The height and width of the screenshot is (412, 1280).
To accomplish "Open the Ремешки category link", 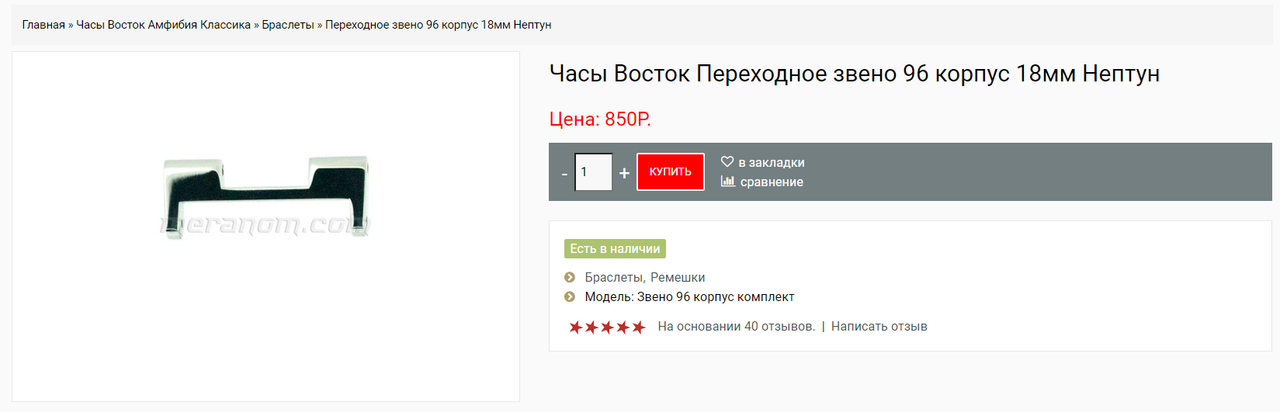I will pyautogui.click(x=678, y=277).
